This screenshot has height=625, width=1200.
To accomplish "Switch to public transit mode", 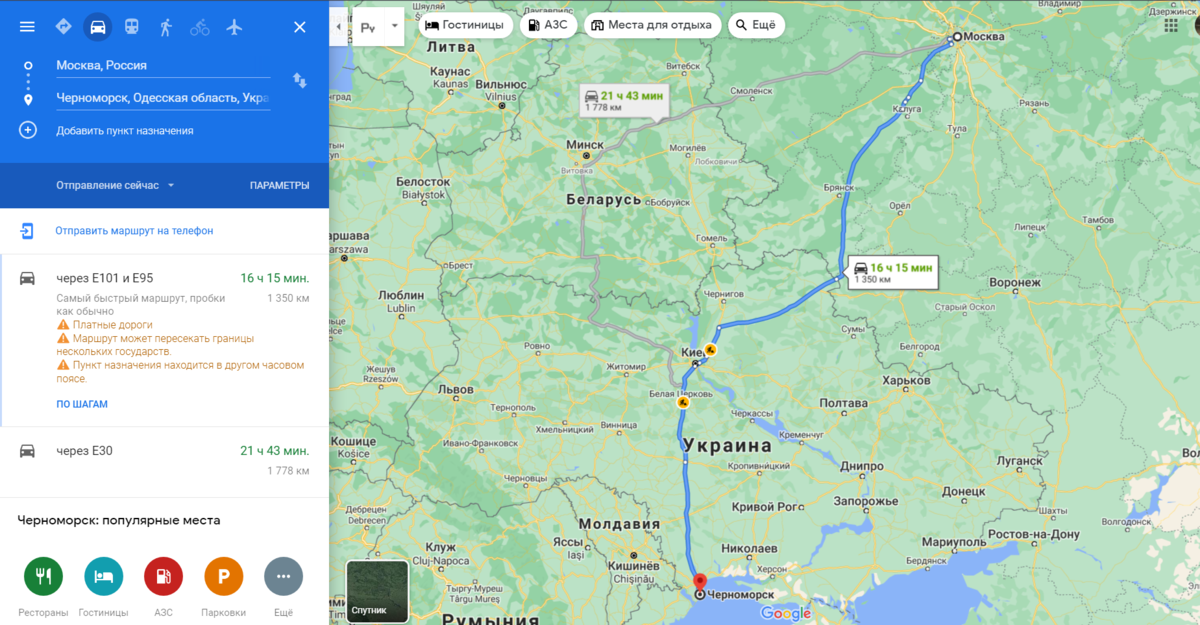I will [132, 27].
